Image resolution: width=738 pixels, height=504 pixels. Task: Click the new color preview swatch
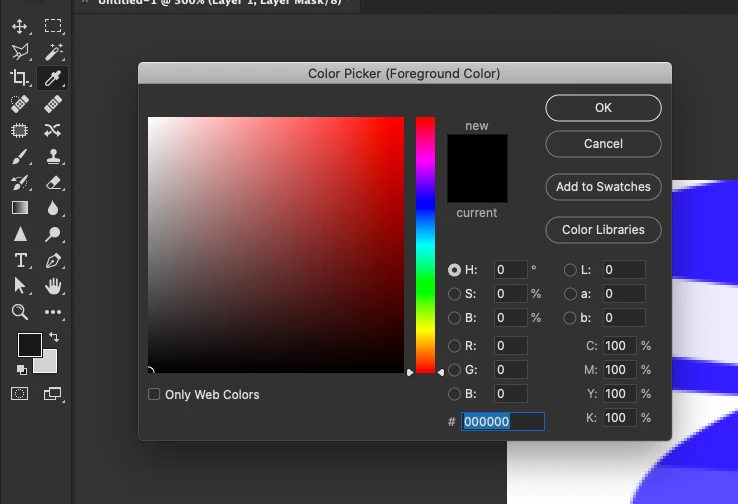coord(477,152)
